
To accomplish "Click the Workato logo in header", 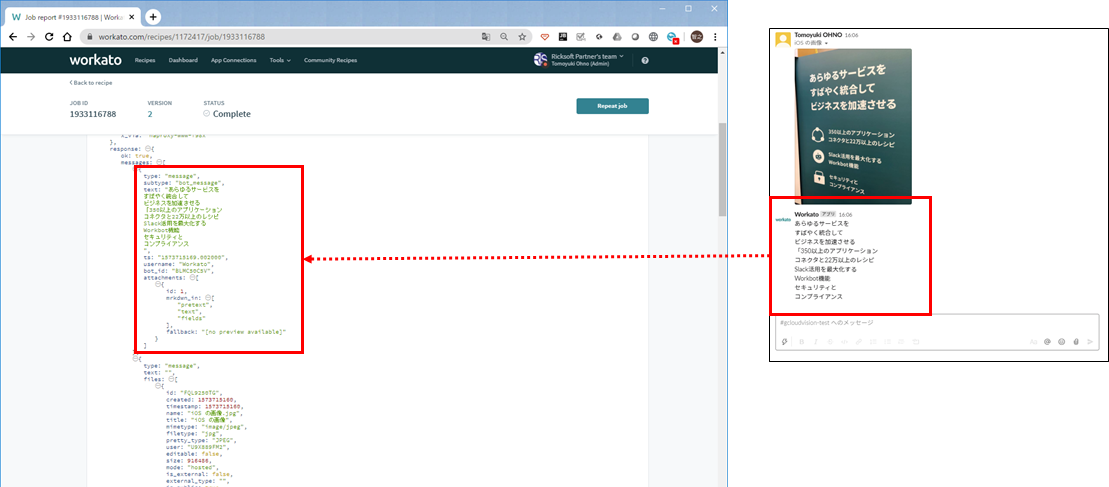I will click(x=95, y=60).
